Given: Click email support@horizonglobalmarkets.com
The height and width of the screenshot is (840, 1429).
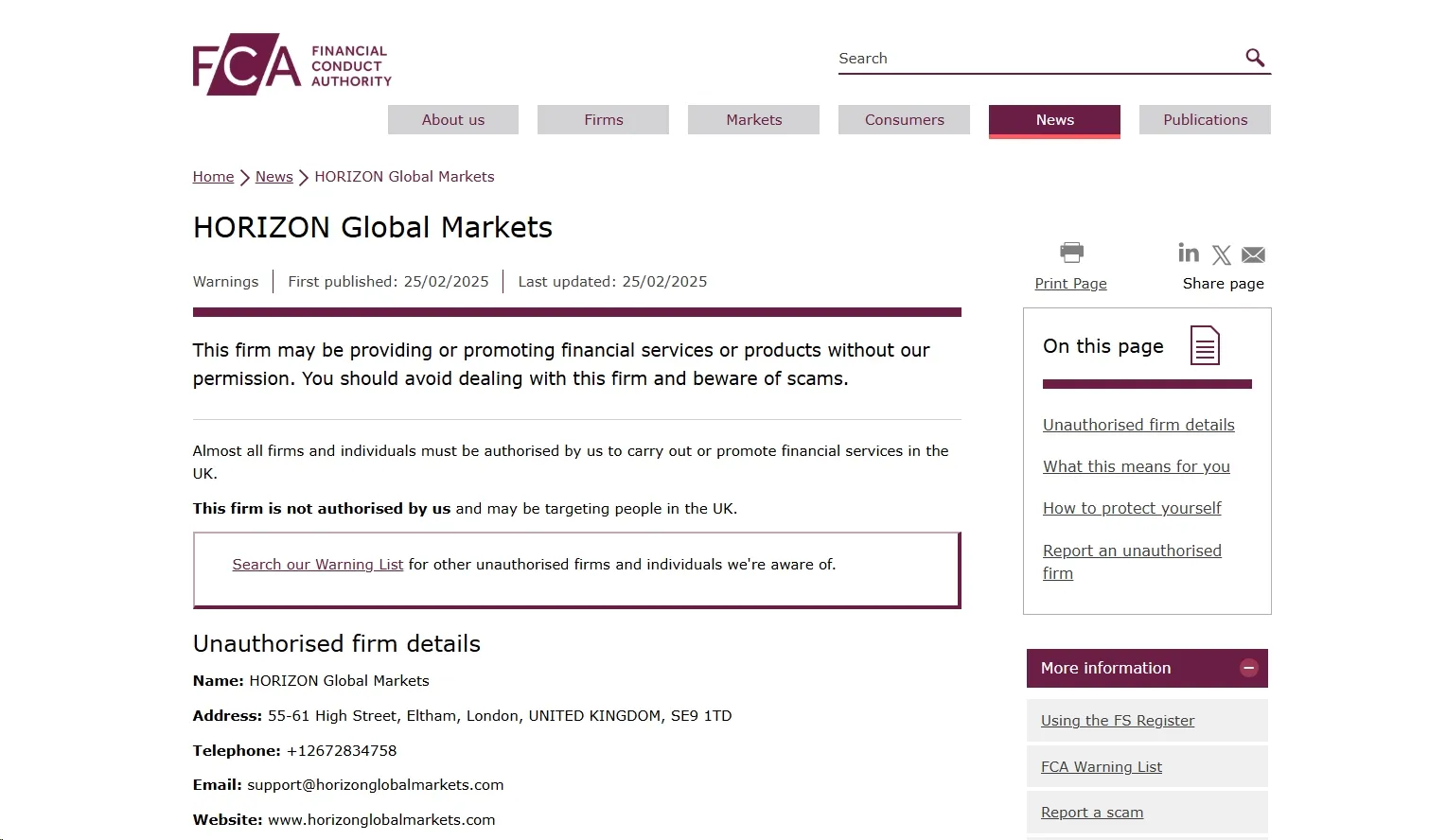Looking at the screenshot, I should tap(376, 785).
